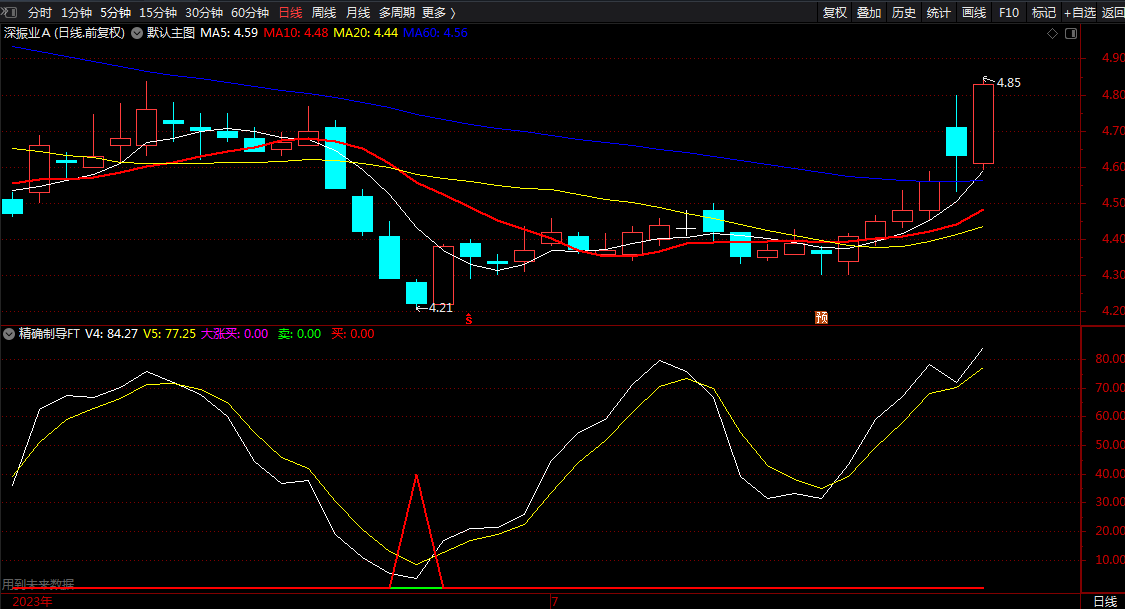
Task: Click the 4.85 high price label
Action: click(x=1008, y=83)
